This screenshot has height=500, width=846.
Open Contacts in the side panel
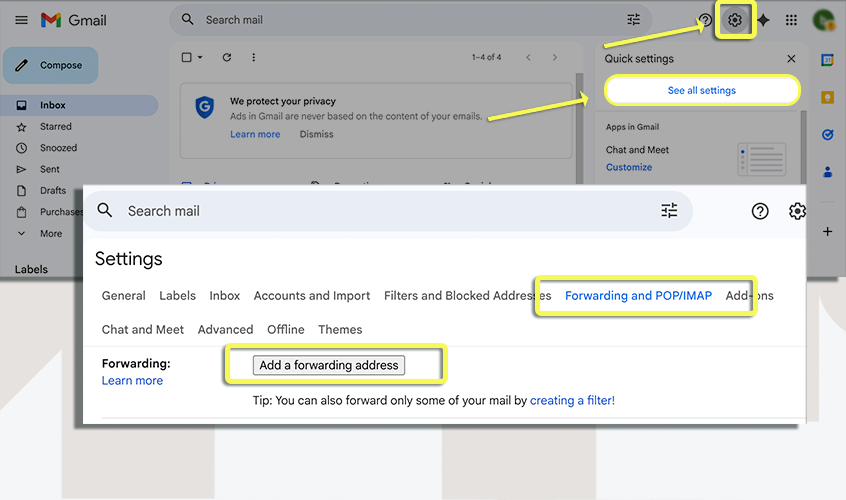tap(827, 171)
